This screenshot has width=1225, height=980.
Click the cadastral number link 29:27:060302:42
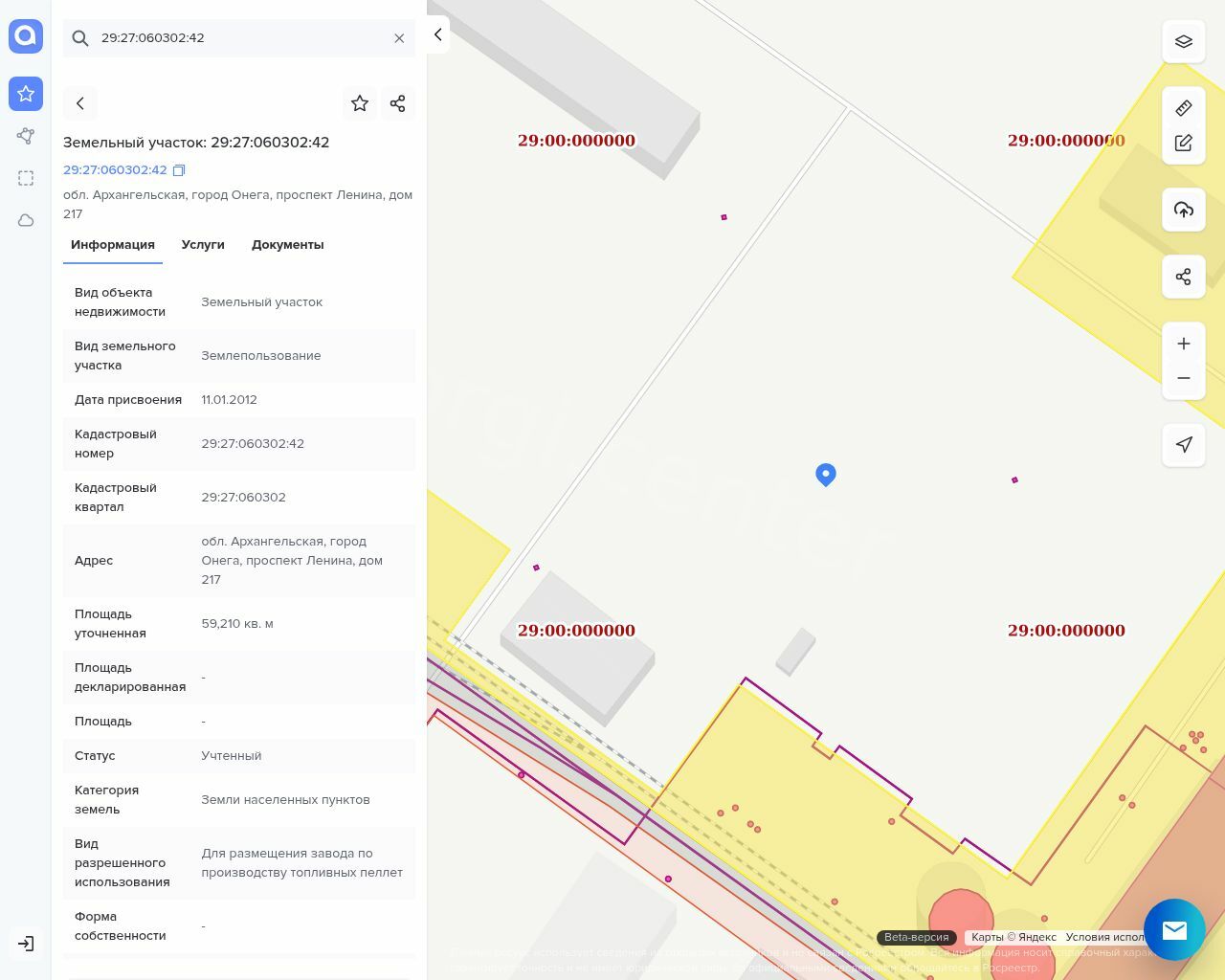(x=115, y=170)
